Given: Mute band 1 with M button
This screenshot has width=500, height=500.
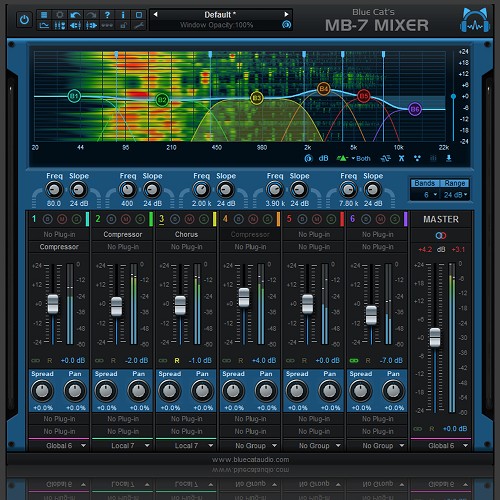Looking at the screenshot, I should point(62,219).
